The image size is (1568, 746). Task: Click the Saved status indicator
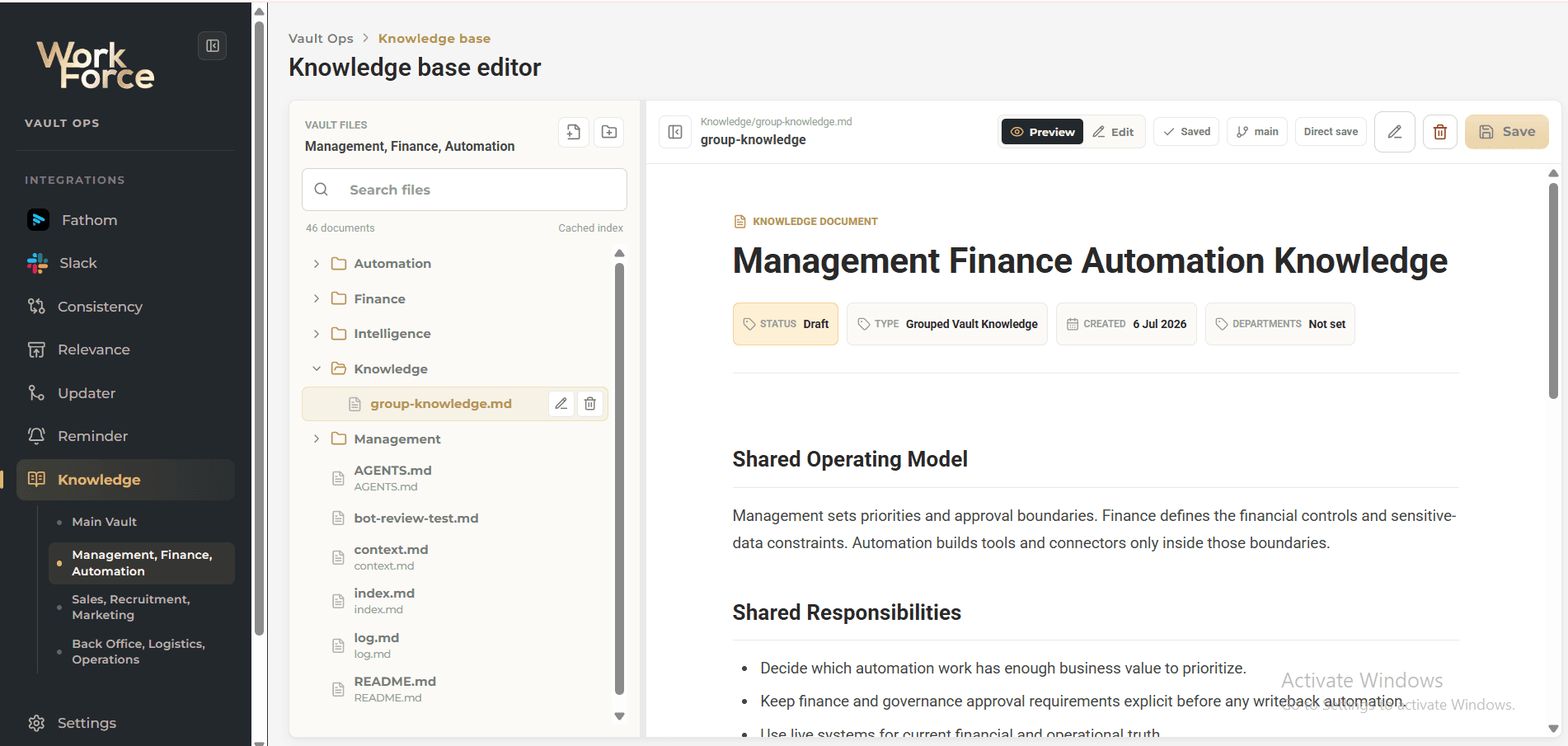coord(1187,132)
